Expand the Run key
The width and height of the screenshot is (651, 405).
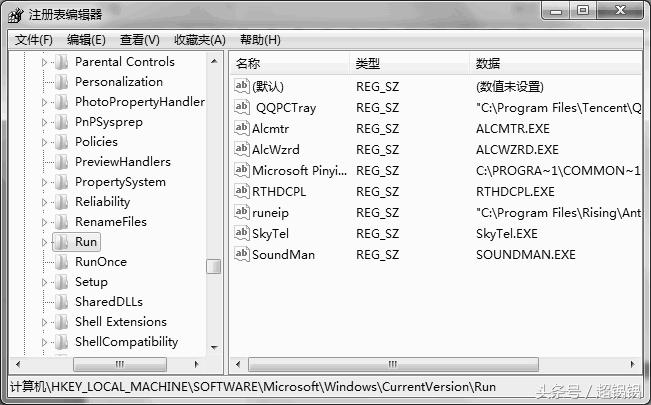(44, 242)
